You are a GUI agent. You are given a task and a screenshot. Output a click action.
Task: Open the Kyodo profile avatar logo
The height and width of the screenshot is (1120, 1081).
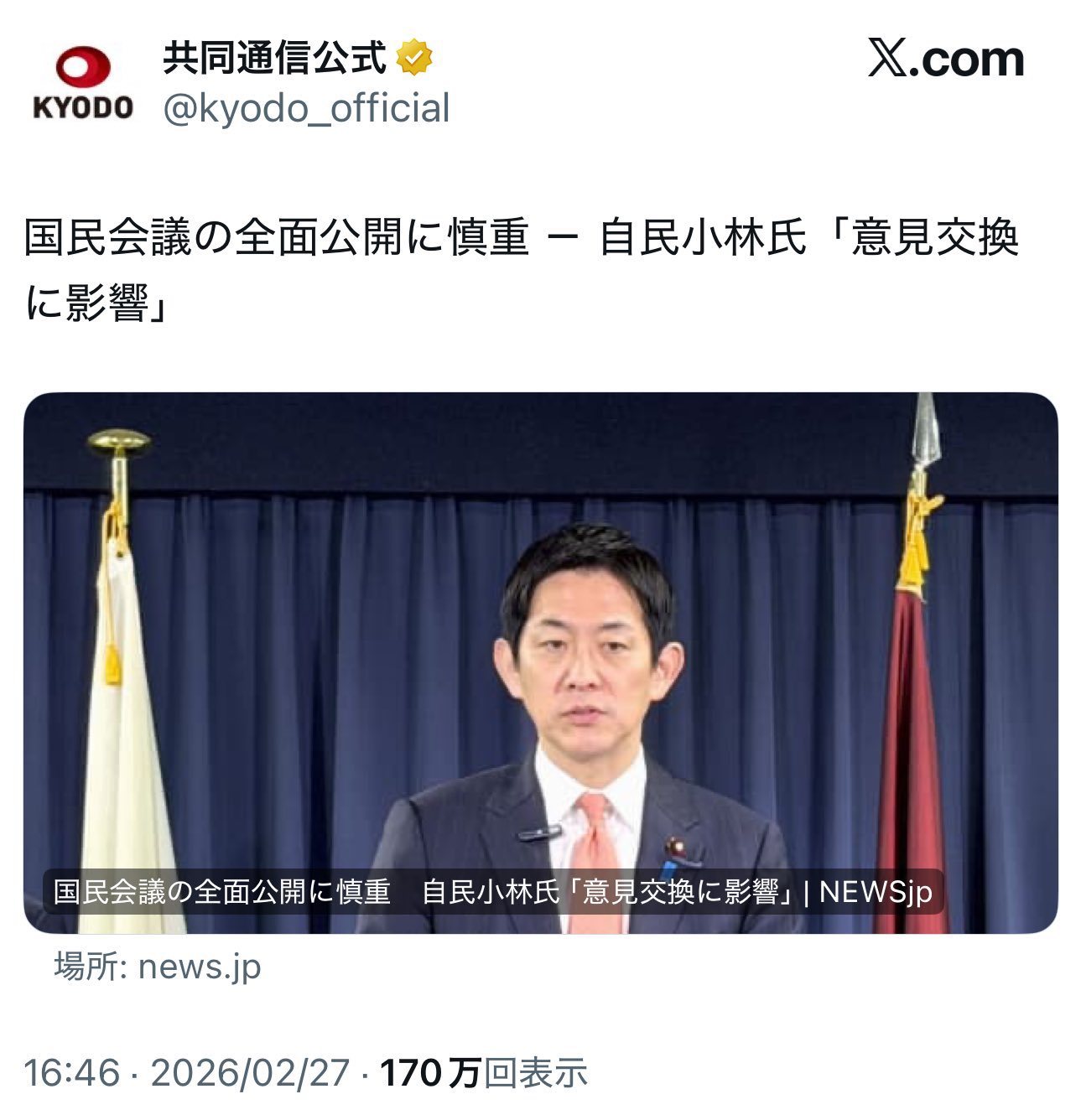[83, 84]
